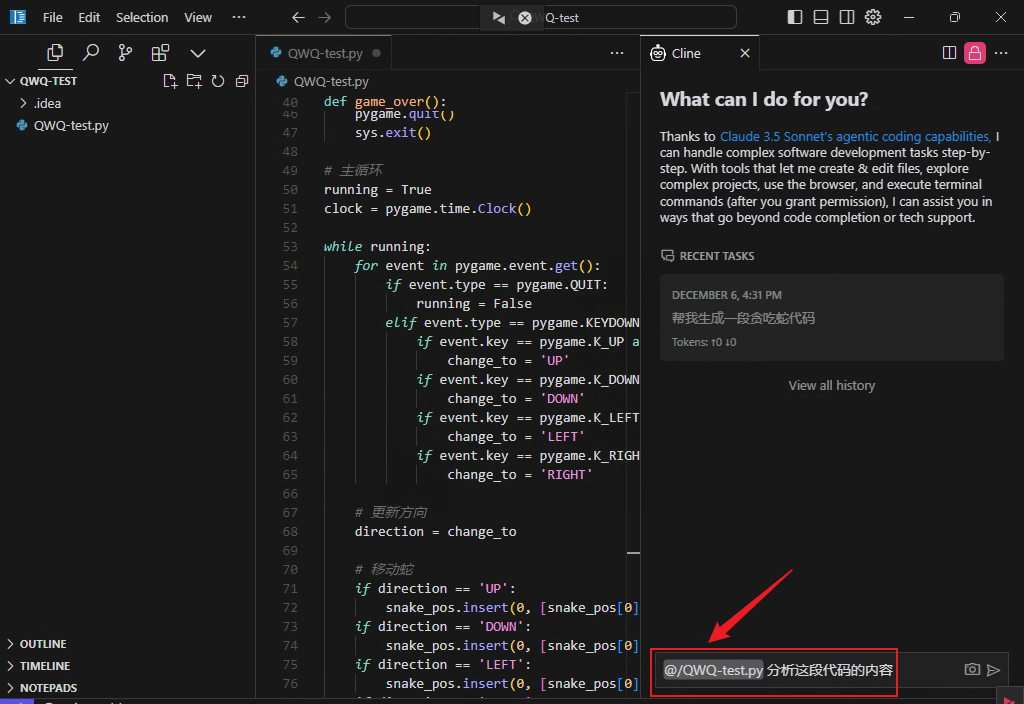Expand the .idea folder
Image resolution: width=1024 pixels, height=704 pixels.
(47, 103)
